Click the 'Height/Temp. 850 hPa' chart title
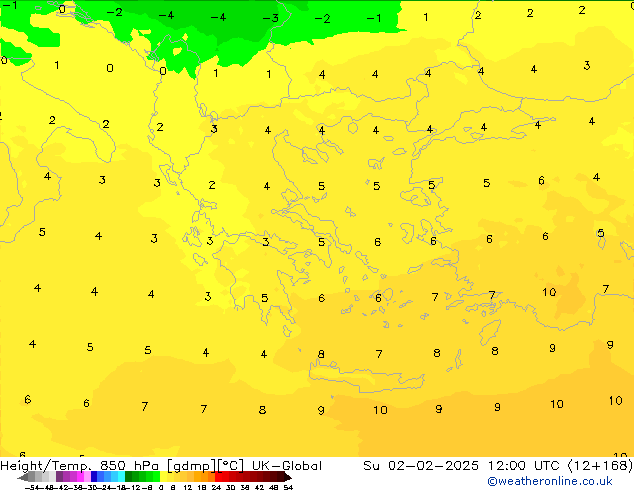The width and height of the screenshot is (634, 490). coord(81,466)
